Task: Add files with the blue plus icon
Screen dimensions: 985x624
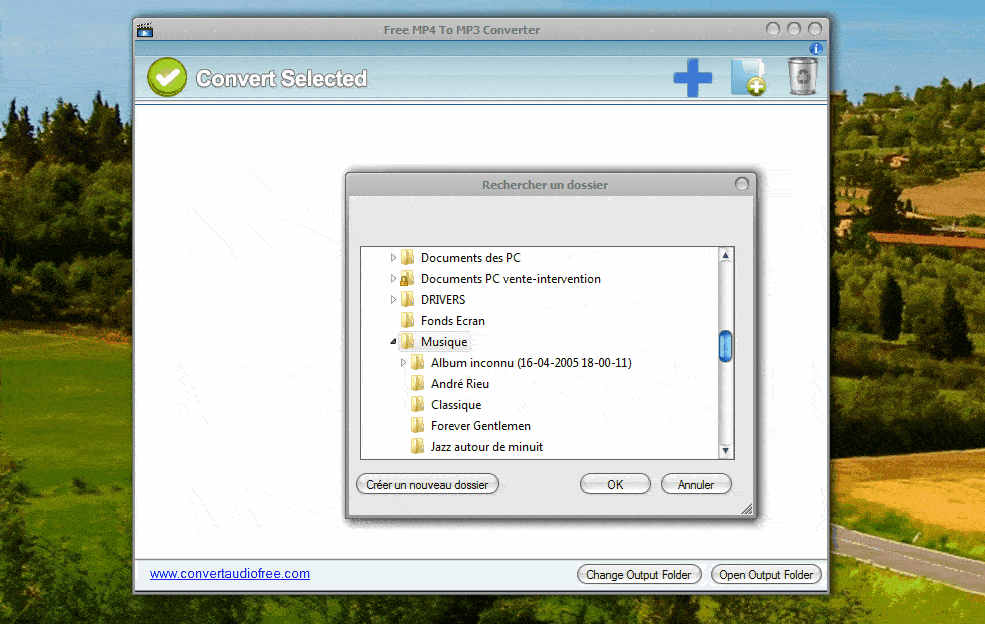Action: (692, 78)
